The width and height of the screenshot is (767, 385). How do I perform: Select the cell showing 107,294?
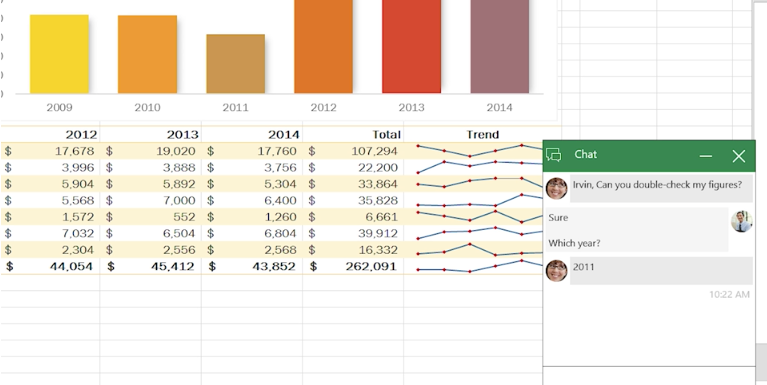[353, 151]
